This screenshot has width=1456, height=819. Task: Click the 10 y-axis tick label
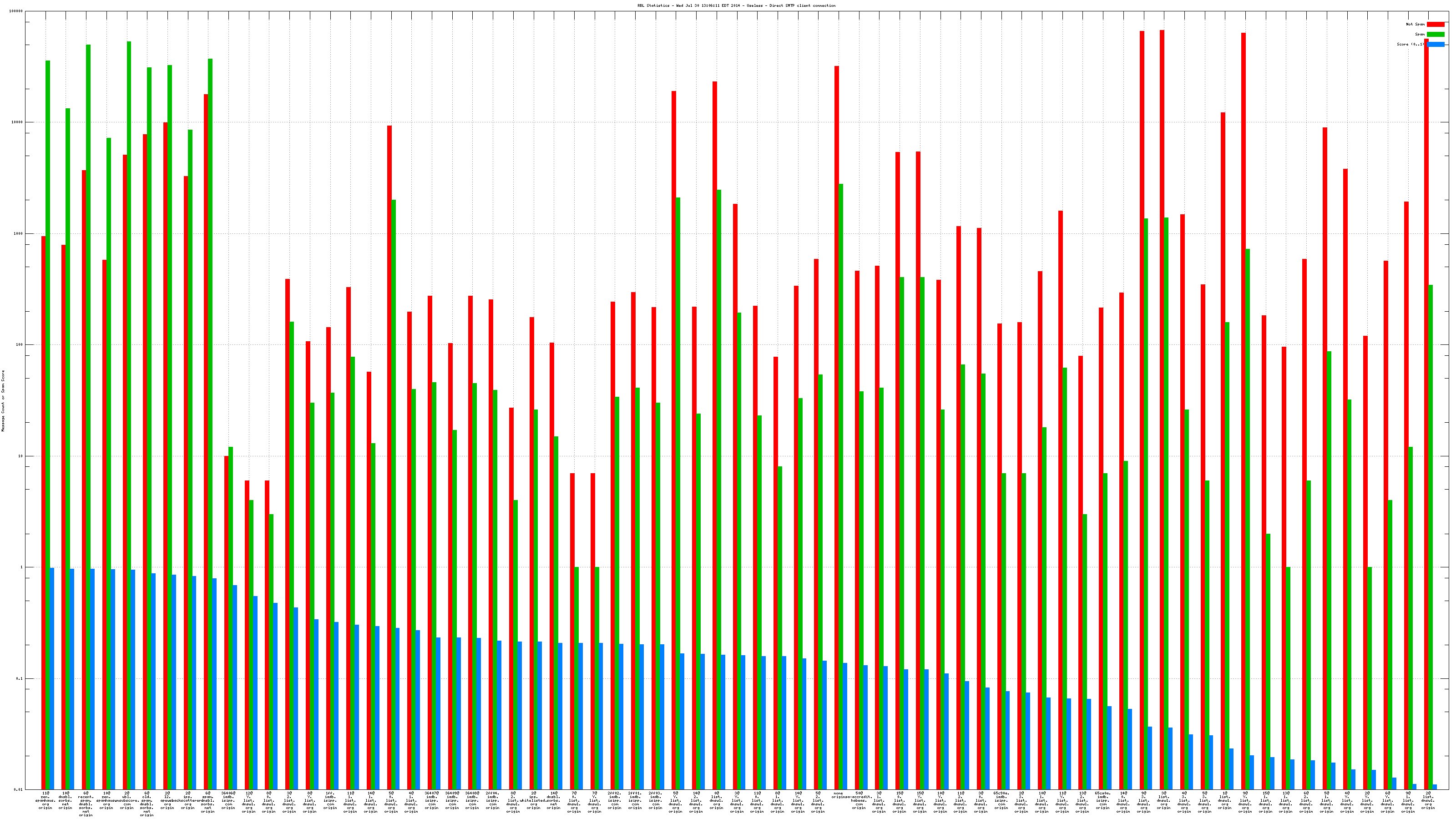tap(21, 456)
